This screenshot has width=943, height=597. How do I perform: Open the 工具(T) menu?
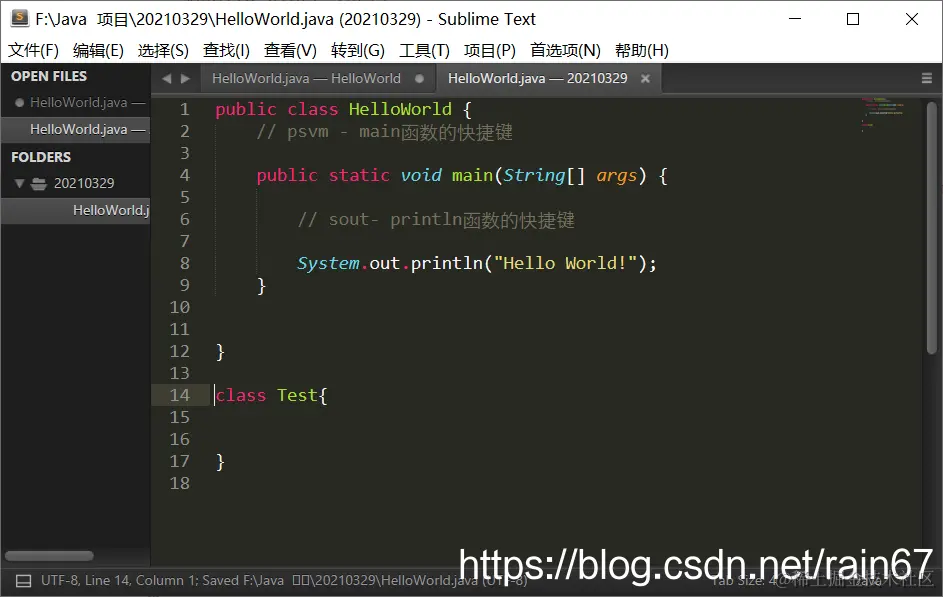424,51
